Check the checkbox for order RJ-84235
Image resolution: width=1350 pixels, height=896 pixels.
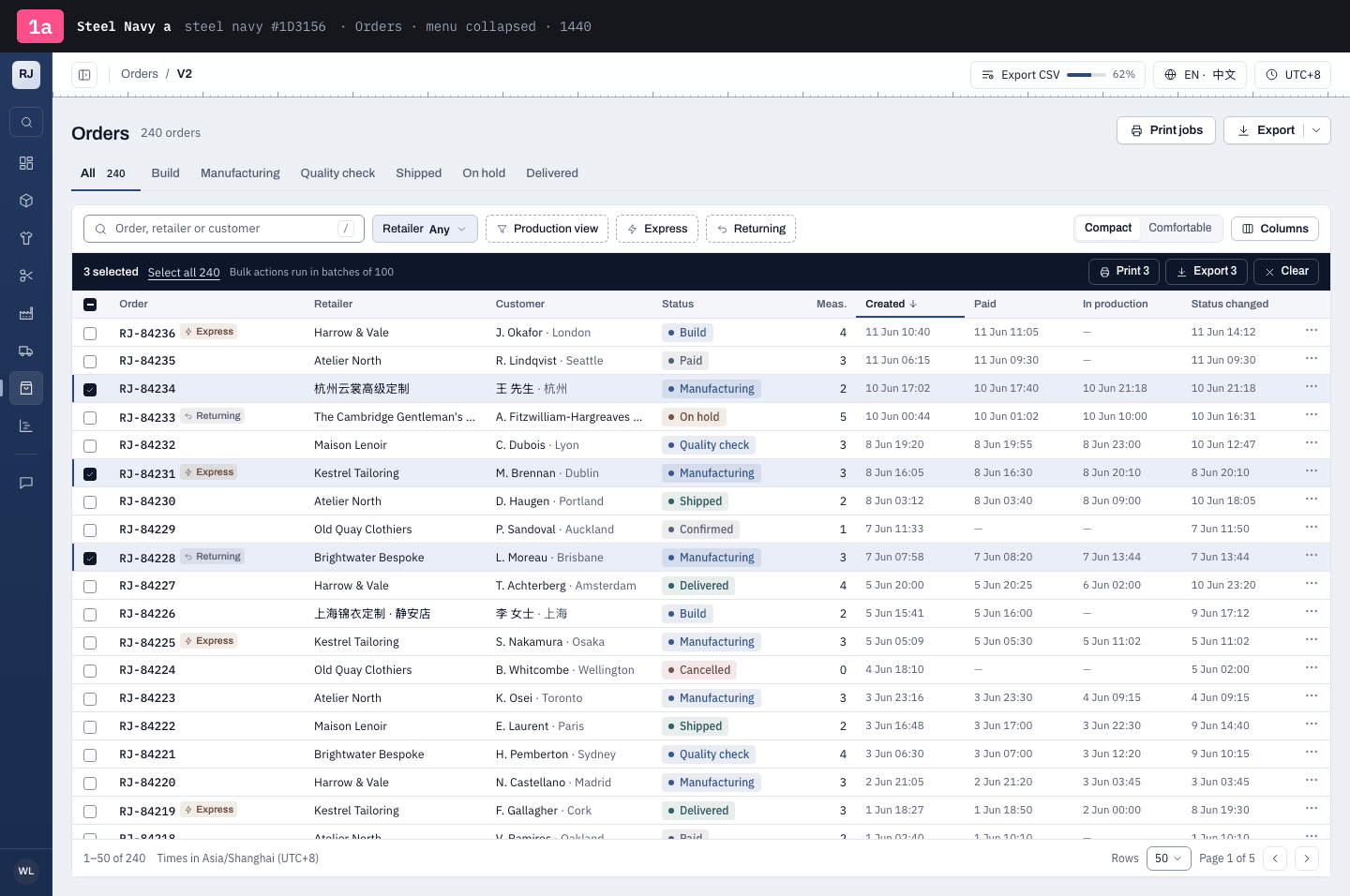point(90,361)
